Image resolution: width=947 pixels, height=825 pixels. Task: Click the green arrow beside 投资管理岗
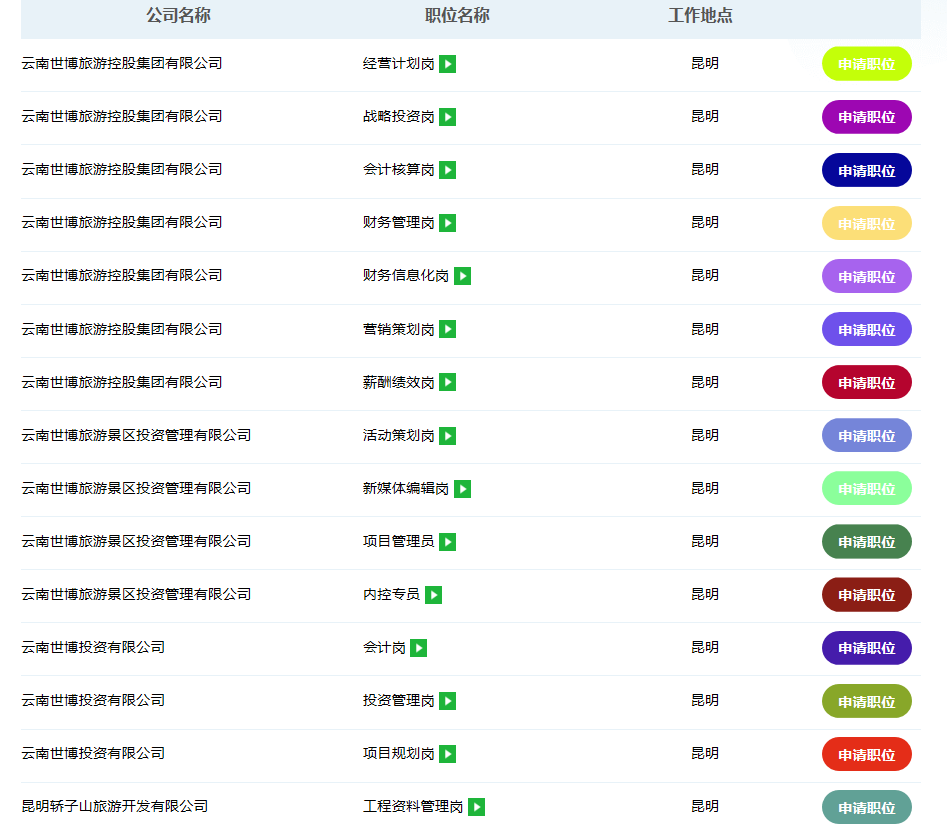(448, 701)
